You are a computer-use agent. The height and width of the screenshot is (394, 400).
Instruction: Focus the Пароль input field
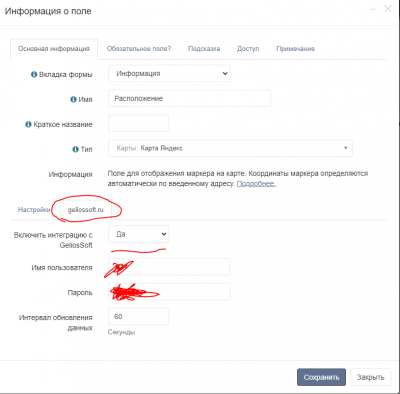[169, 292]
